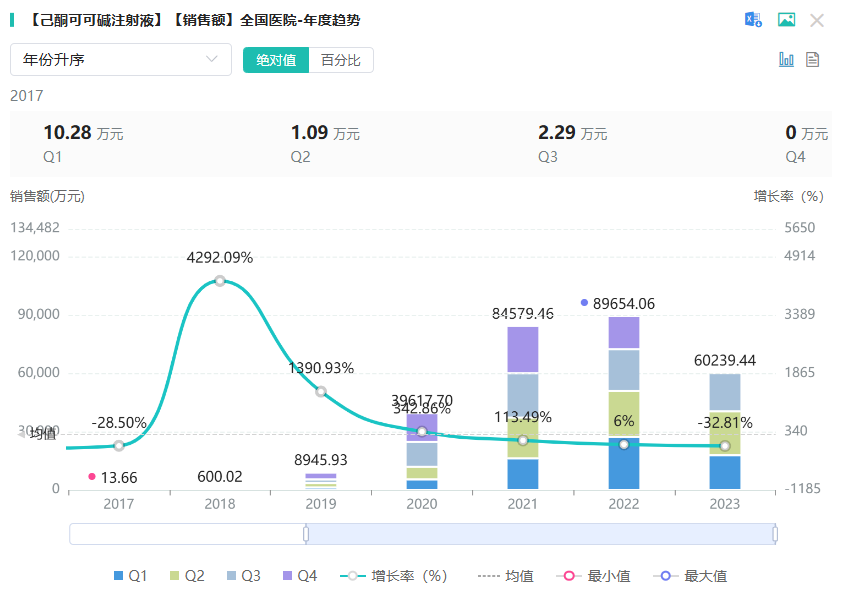Screen dimensions: 849x601
Task: Toggle Q1 series in the legend
Action: click(x=130, y=576)
